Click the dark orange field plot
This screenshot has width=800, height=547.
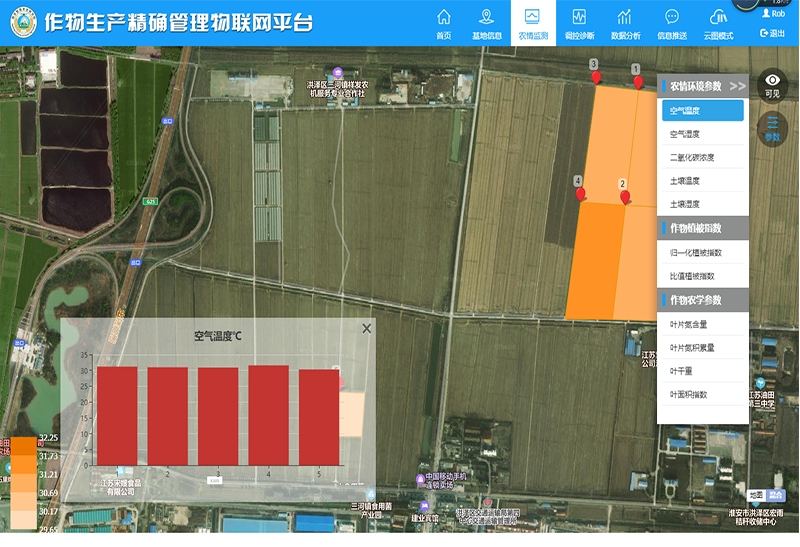coord(595,260)
